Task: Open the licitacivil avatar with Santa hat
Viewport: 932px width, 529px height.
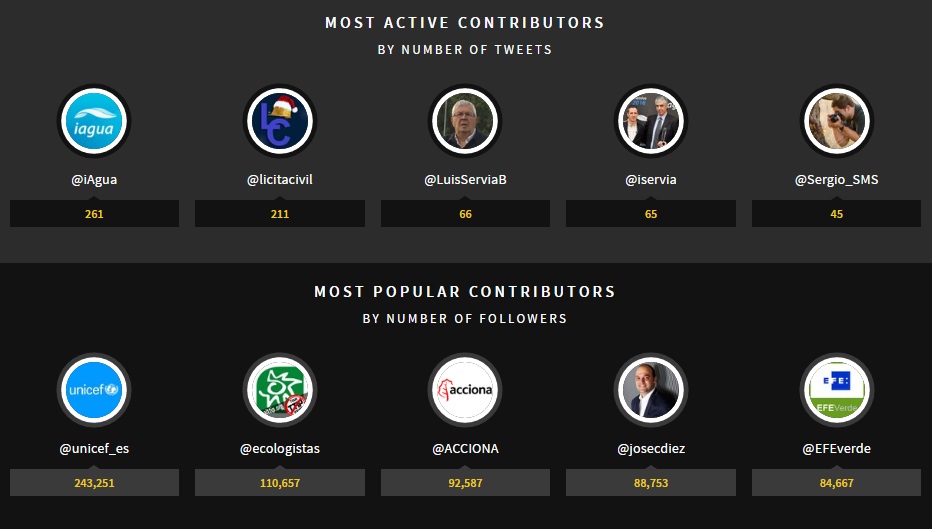Action: point(280,121)
